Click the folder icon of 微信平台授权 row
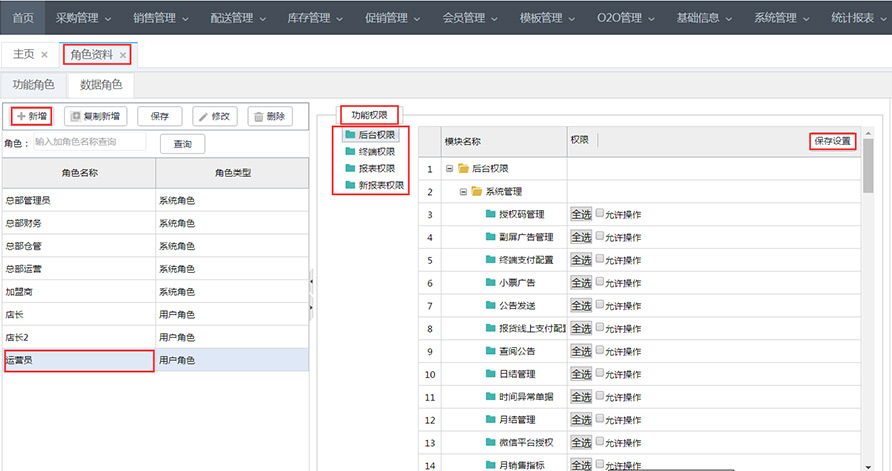The image size is (892, 471). tap(490, 442)
